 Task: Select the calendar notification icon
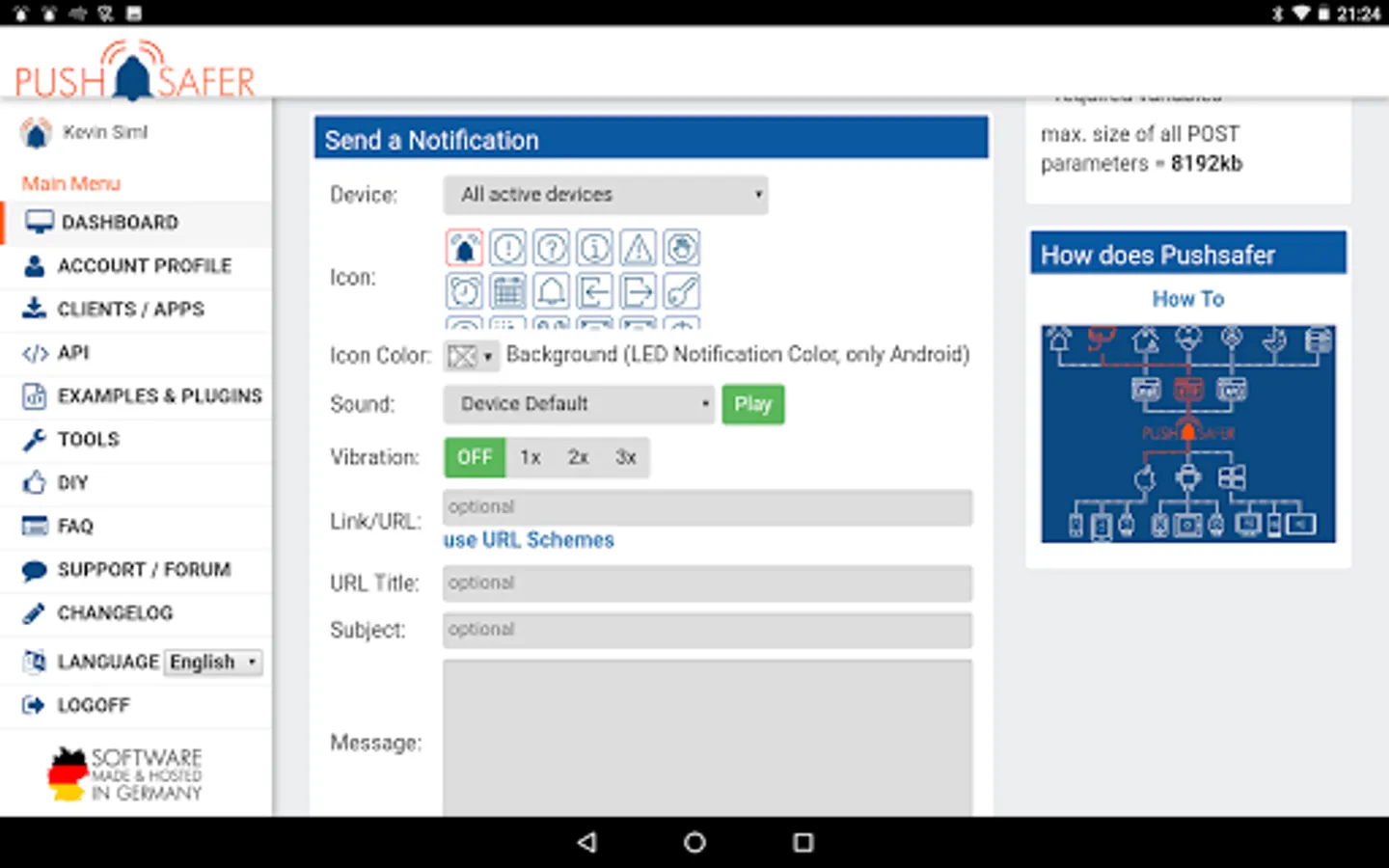pyautogui.click(x=507, y=291)
